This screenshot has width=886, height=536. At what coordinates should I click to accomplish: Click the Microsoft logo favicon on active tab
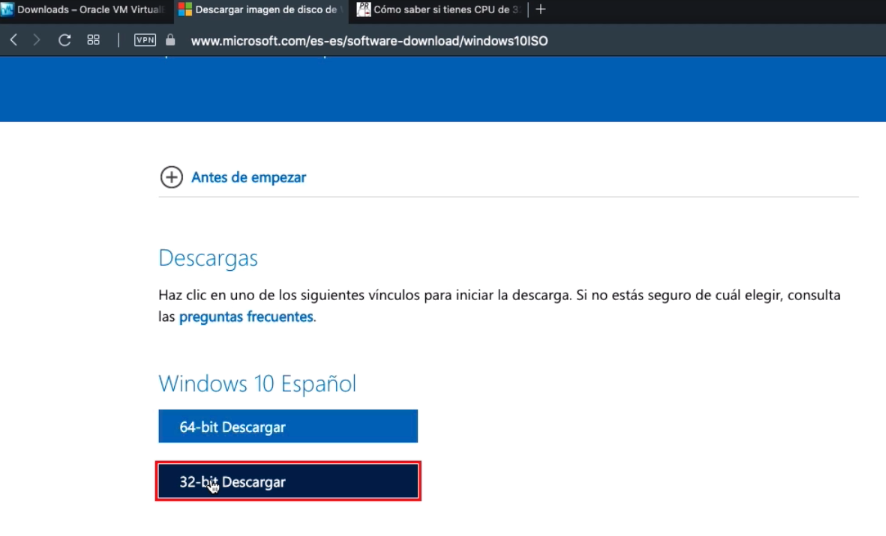tap(185, 10)
